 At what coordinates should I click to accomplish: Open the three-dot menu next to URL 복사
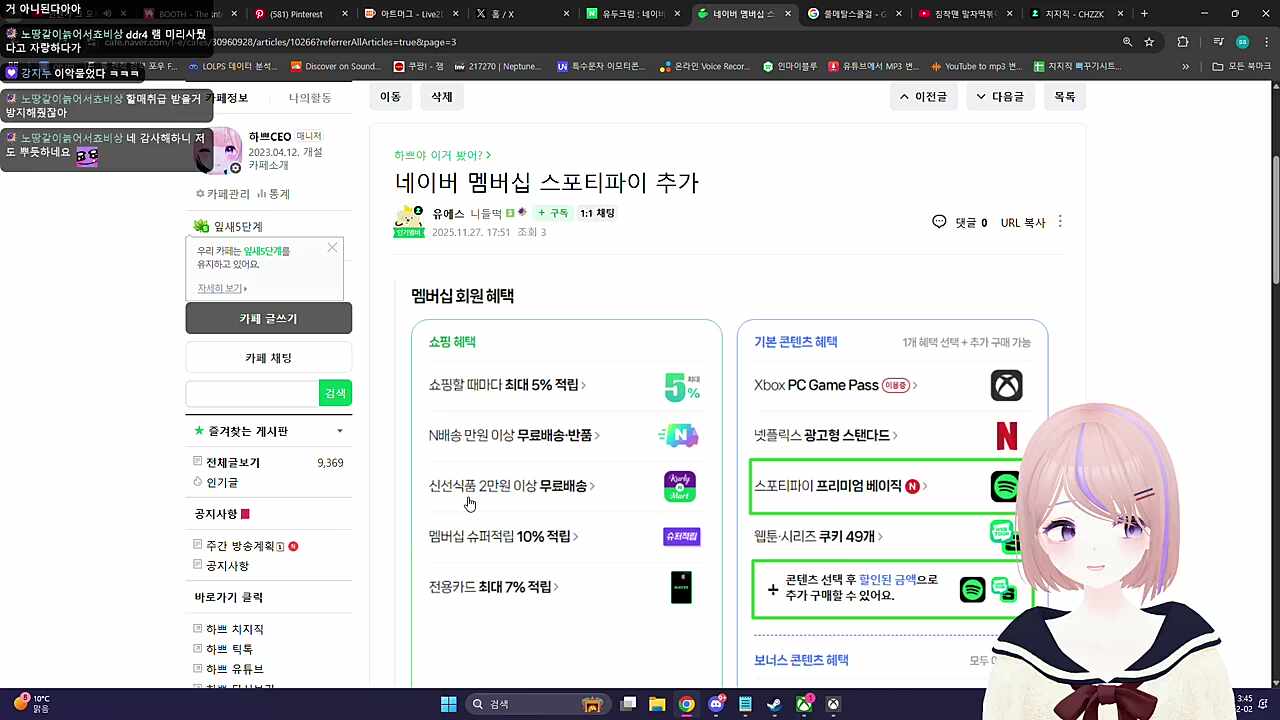point(1060,222)
